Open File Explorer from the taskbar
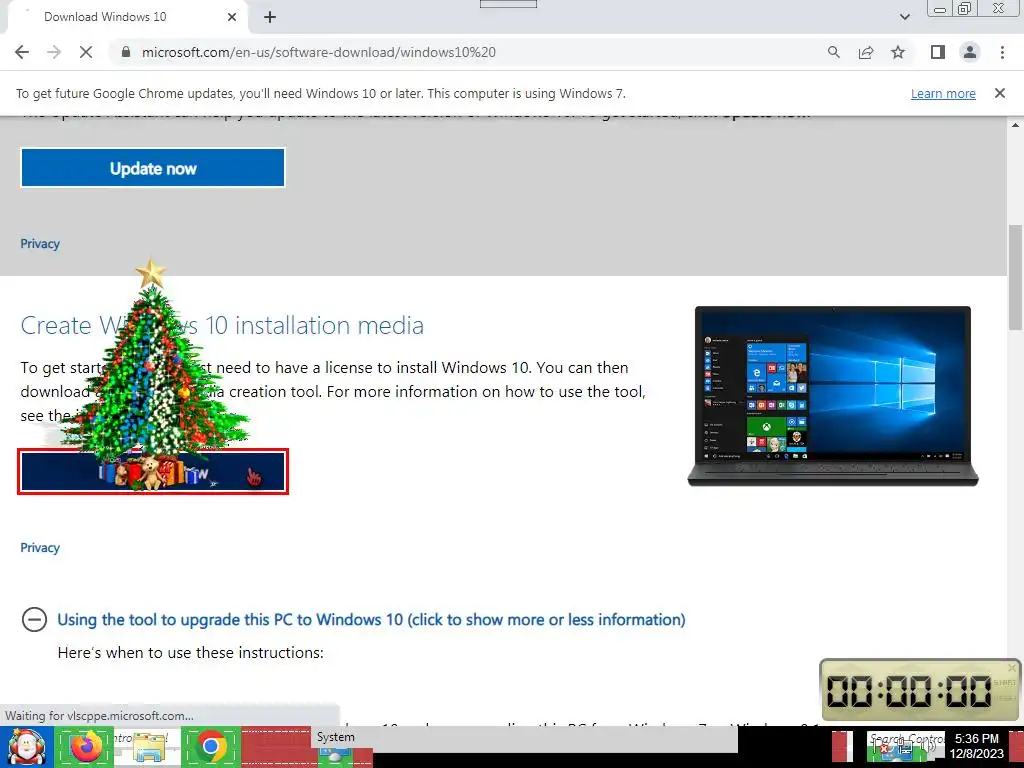 tap(149, 748)
